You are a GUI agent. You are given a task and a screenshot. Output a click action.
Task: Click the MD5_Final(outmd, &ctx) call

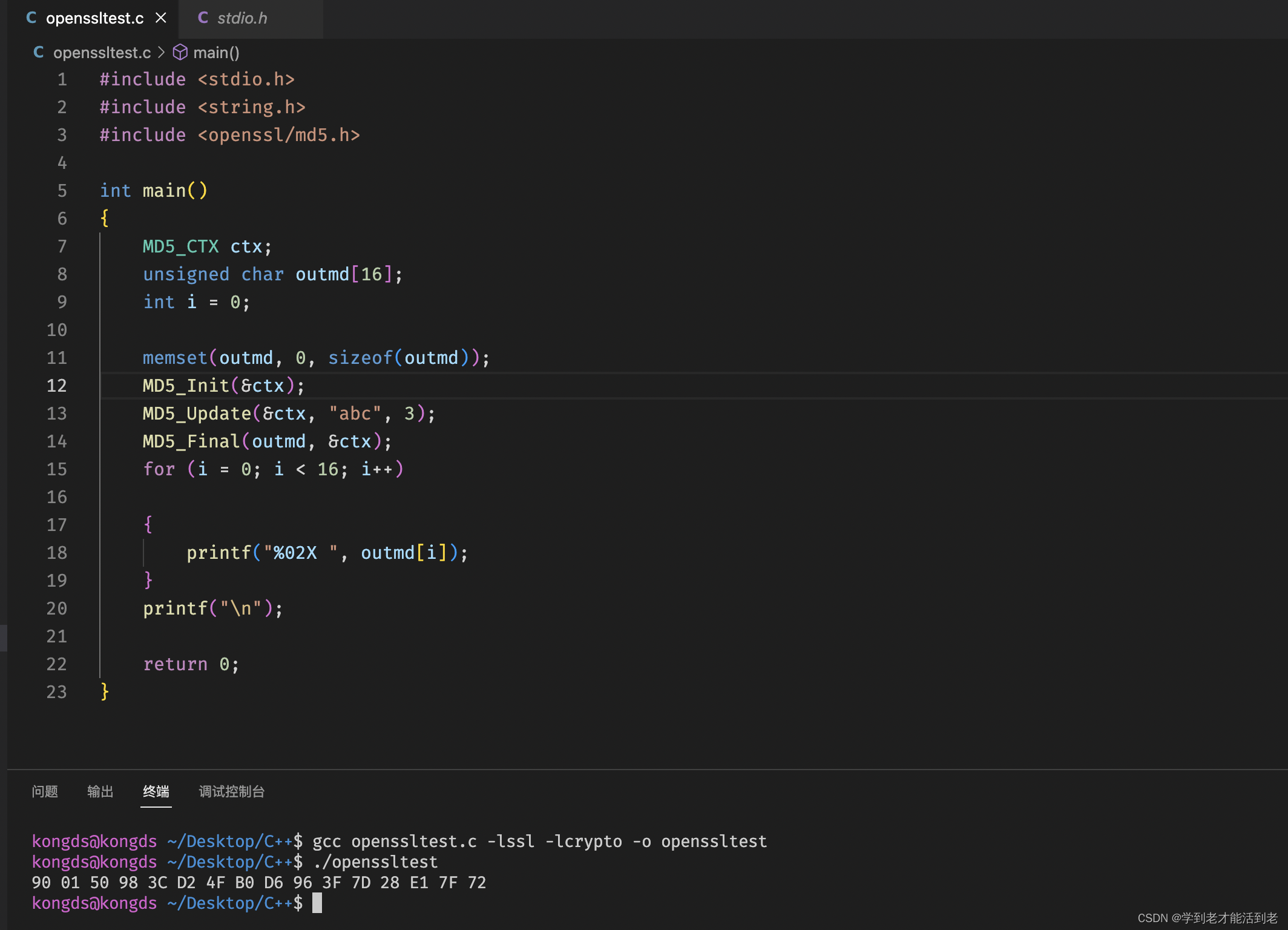268,441
